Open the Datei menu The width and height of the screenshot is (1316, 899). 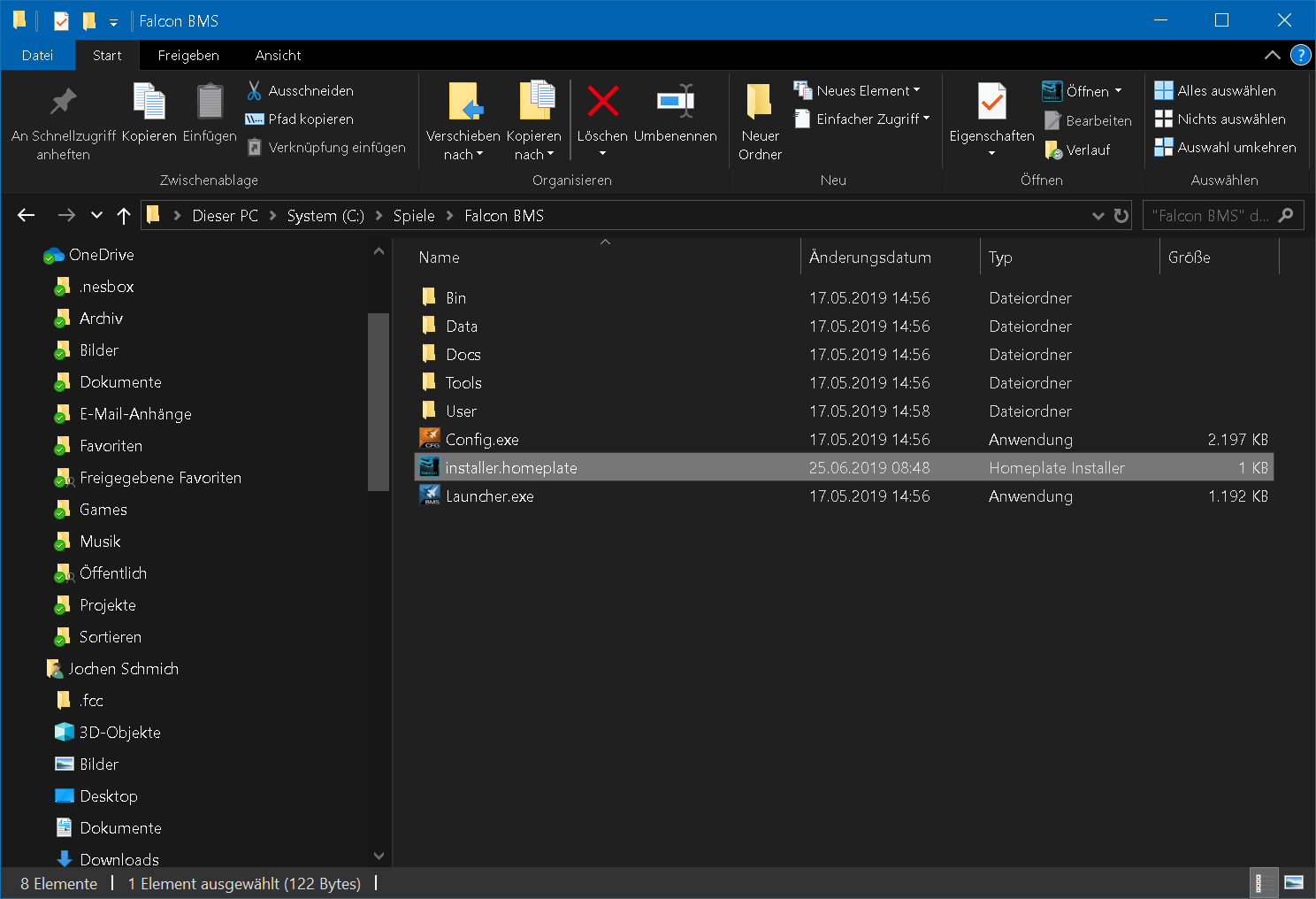(37, 55)
